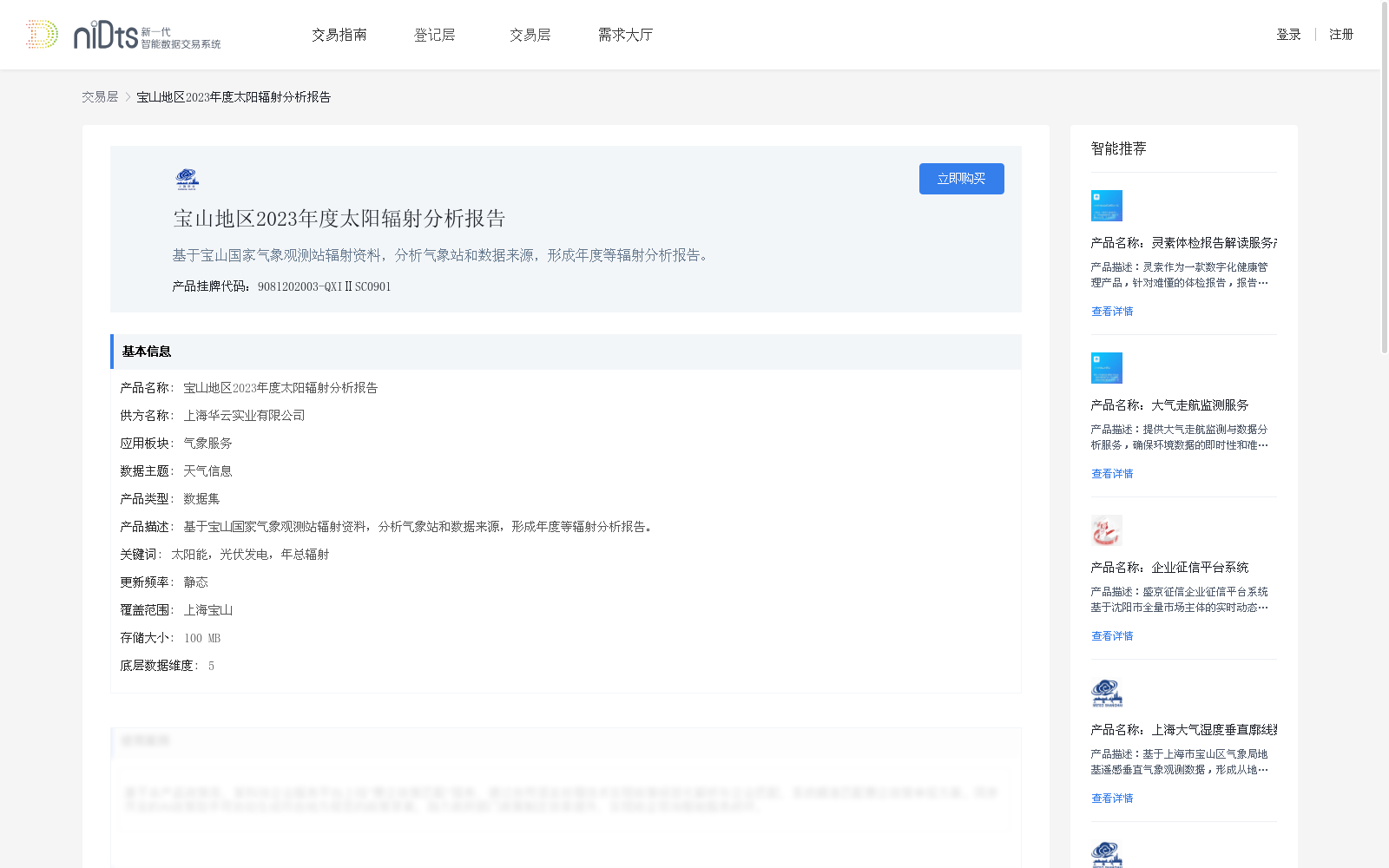Click the 产品描述 row in basic info
1389x868 pixels.
tap(387, 527)
